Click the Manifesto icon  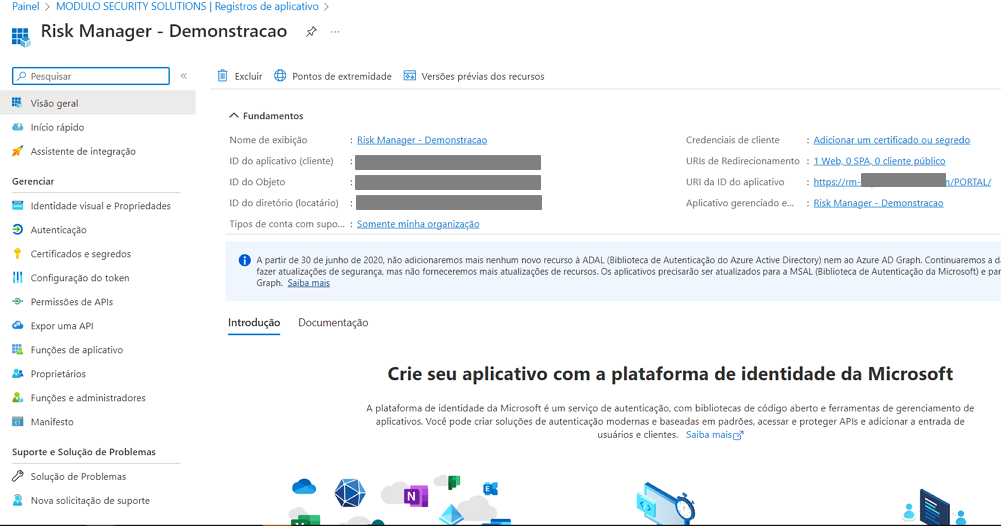click(x=17, y=421)
